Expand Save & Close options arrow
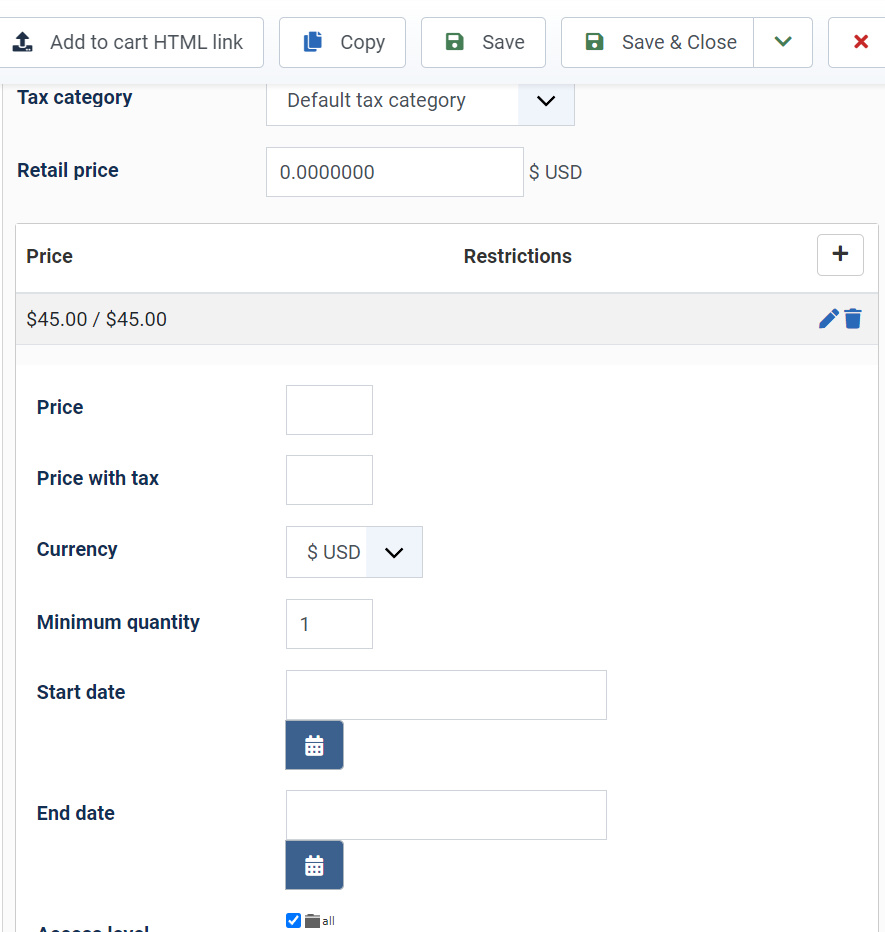The height and width of the screenshot is (932, 885). click(x=783, y=42)
